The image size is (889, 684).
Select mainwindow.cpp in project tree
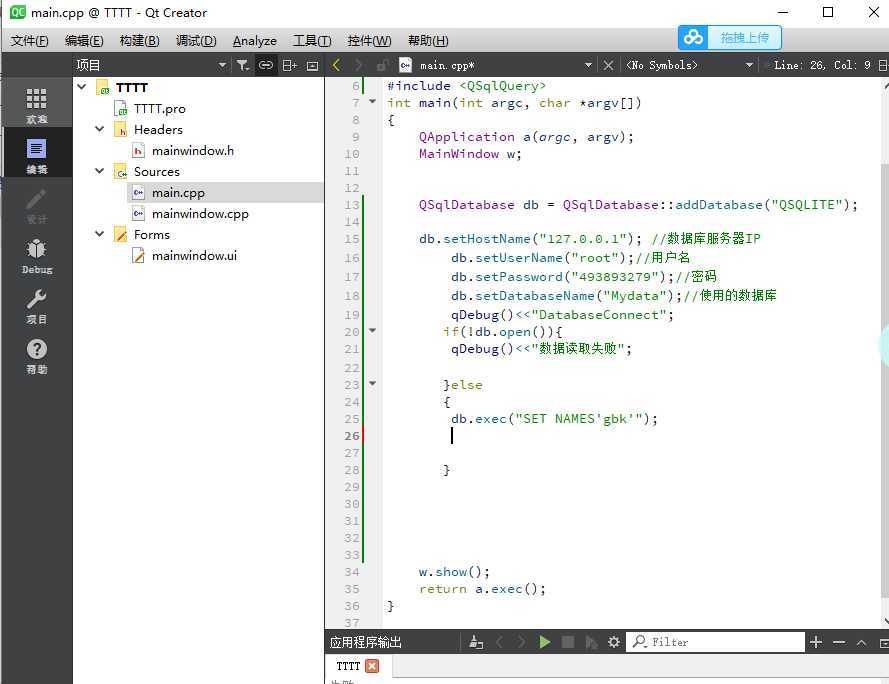point(200,214)
